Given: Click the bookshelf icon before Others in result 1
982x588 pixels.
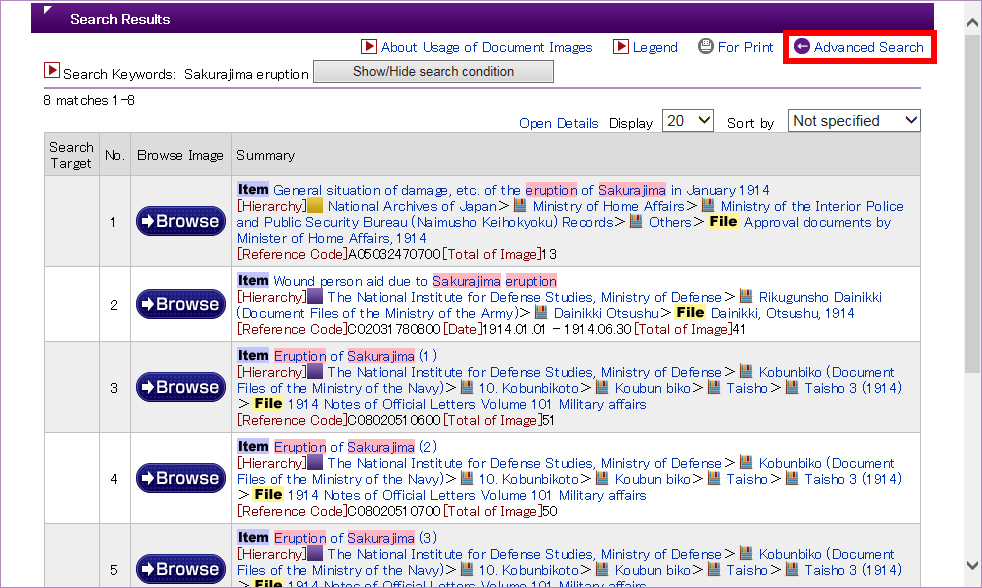Looking at the screenshot, I should click(x=636, y=222).
